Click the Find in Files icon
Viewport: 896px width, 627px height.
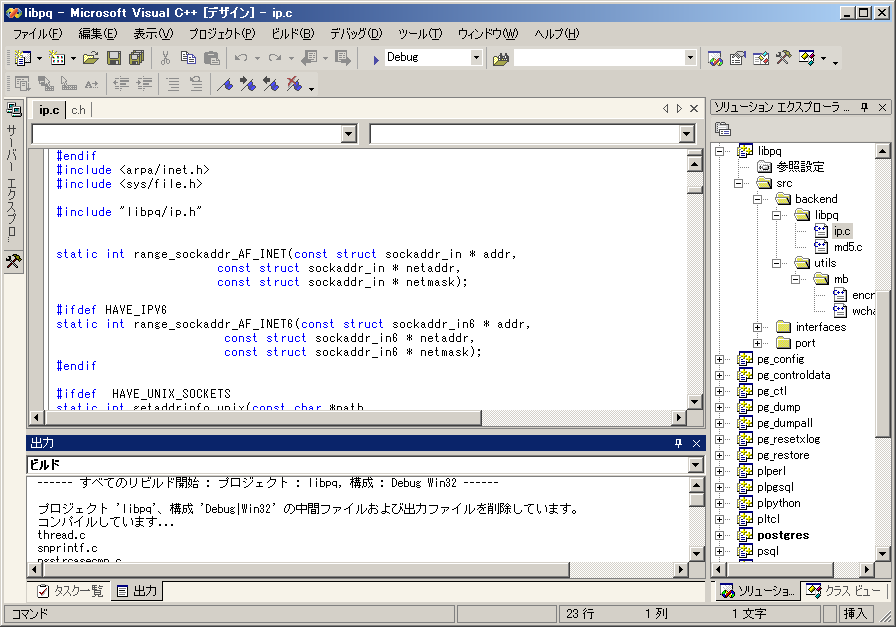[501, 58]
